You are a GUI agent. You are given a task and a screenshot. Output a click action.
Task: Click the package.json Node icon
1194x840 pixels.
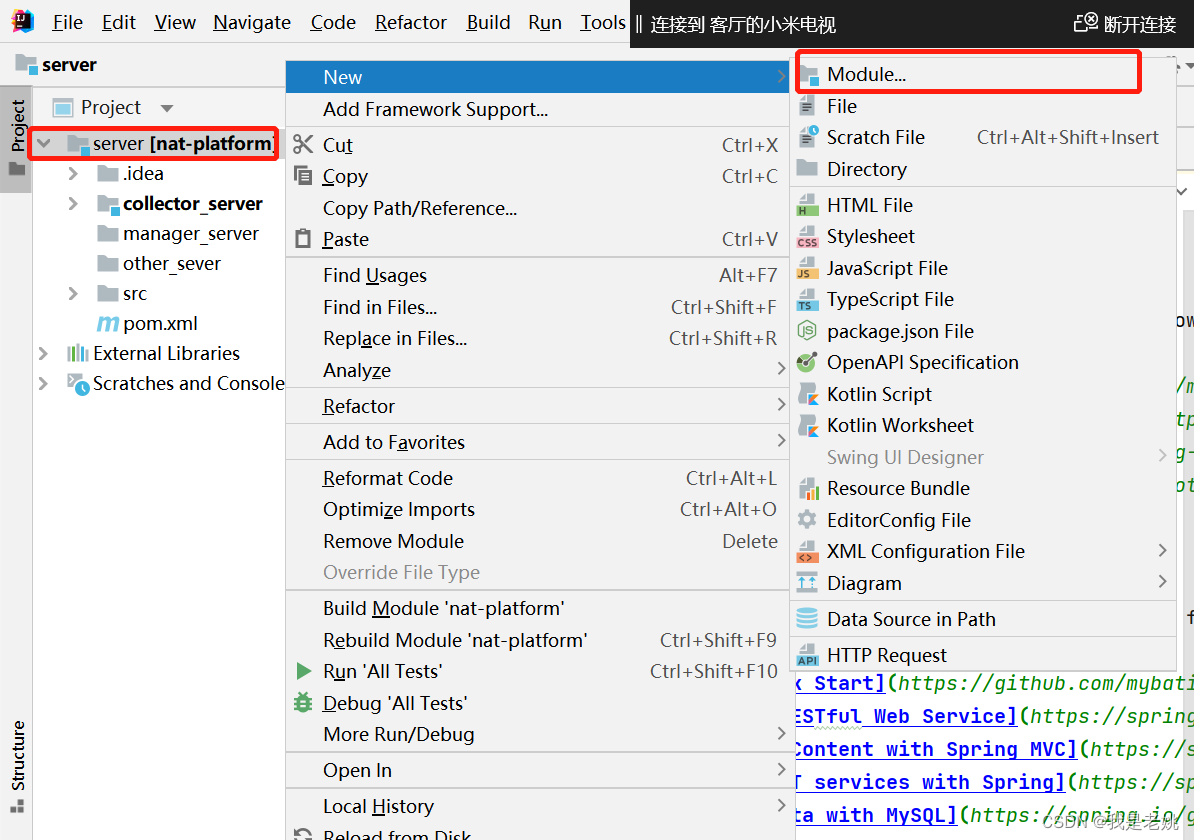point(807,331)
